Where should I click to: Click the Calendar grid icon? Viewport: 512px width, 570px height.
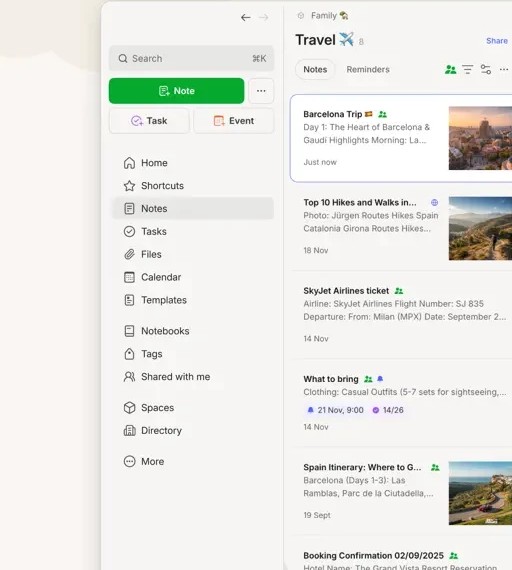[x=129, y=277]
